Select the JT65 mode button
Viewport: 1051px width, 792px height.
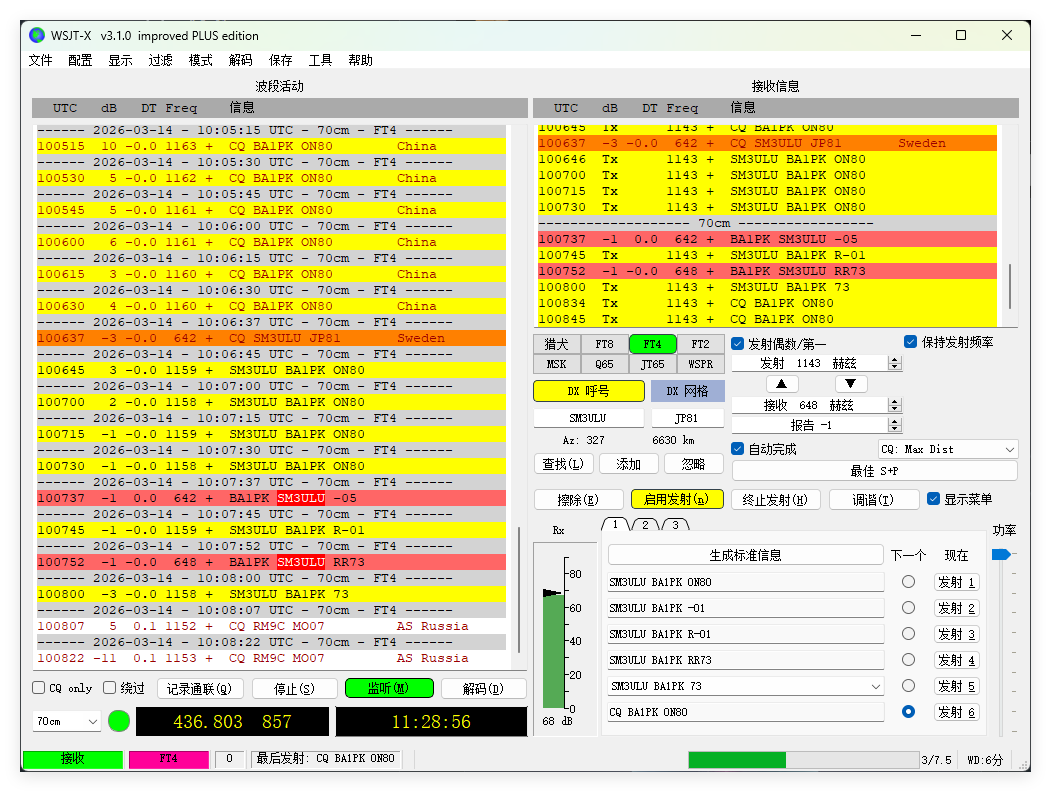(652, 364)
